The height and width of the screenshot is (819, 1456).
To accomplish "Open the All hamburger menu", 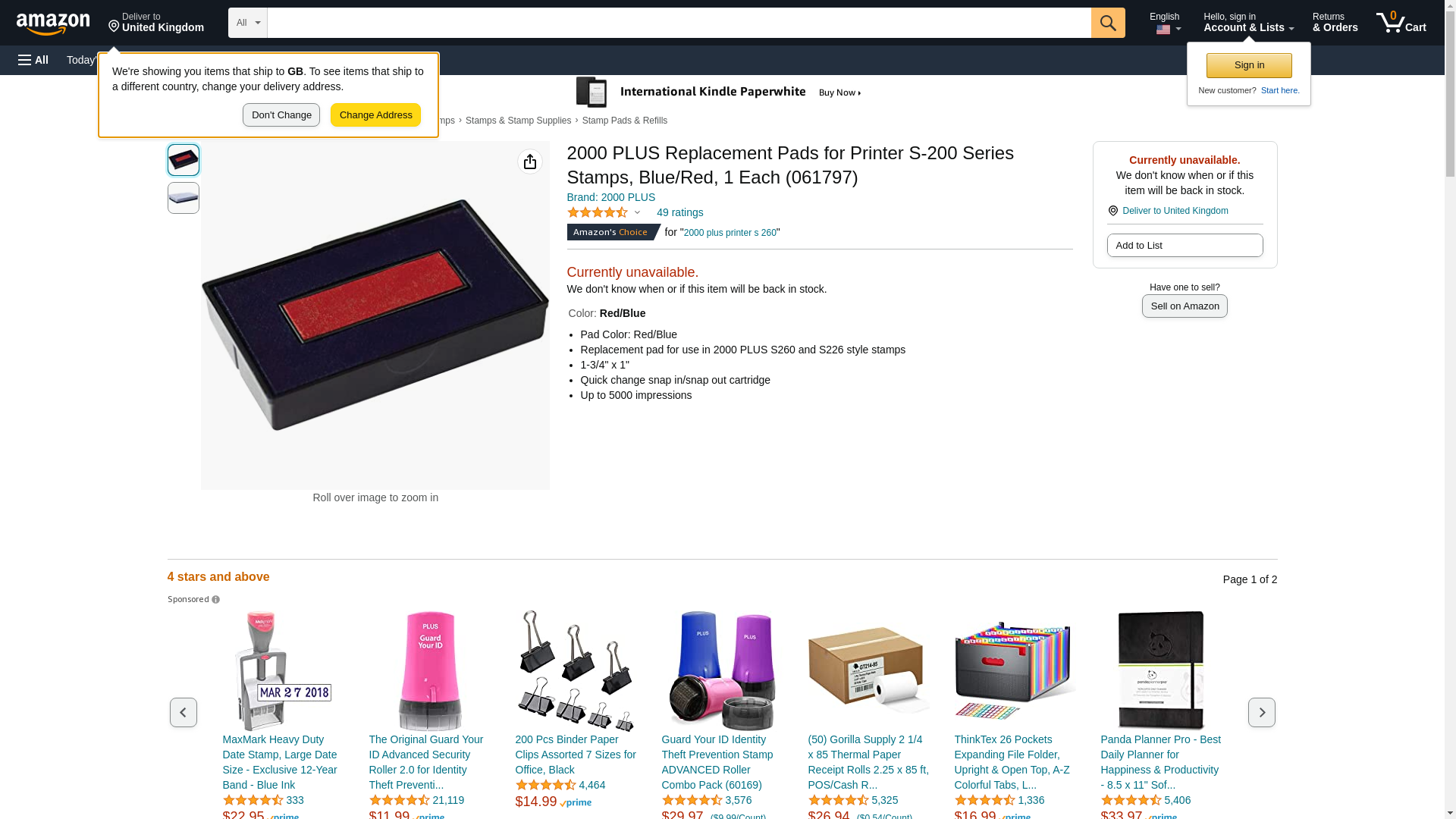I will (33, 60).
